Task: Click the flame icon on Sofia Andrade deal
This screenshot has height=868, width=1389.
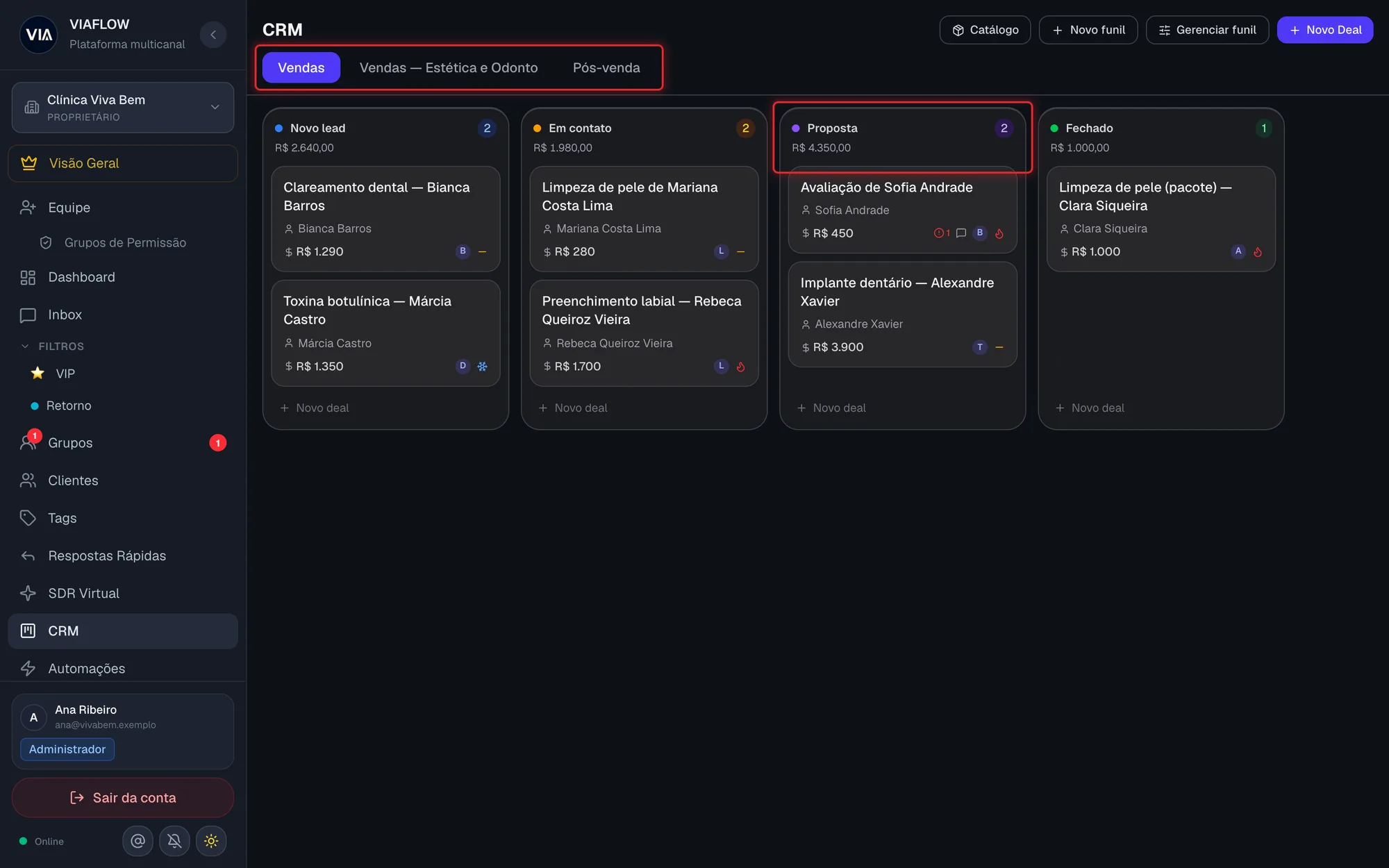Action: pos(999,233)
